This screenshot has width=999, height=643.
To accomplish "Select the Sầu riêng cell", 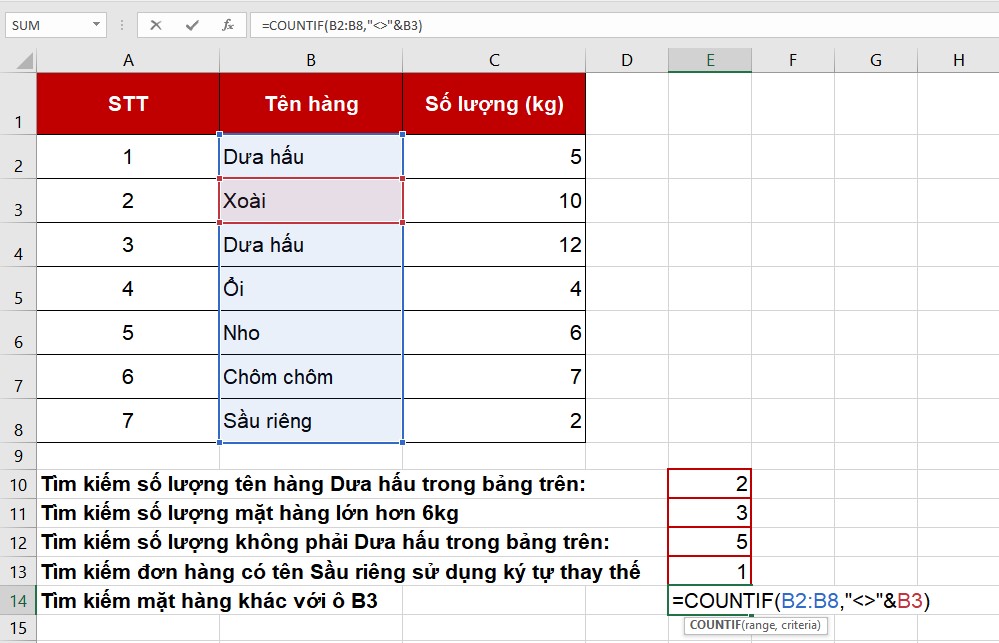I will tap(311, 421).
